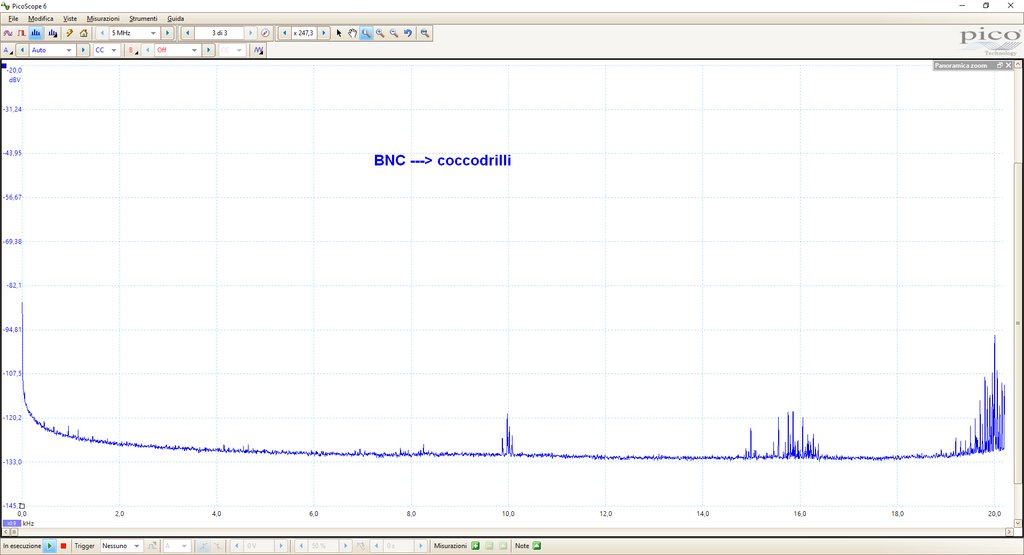
Task: Click the green start capture button
Action: pyautogui.click(x=50, y=546)
